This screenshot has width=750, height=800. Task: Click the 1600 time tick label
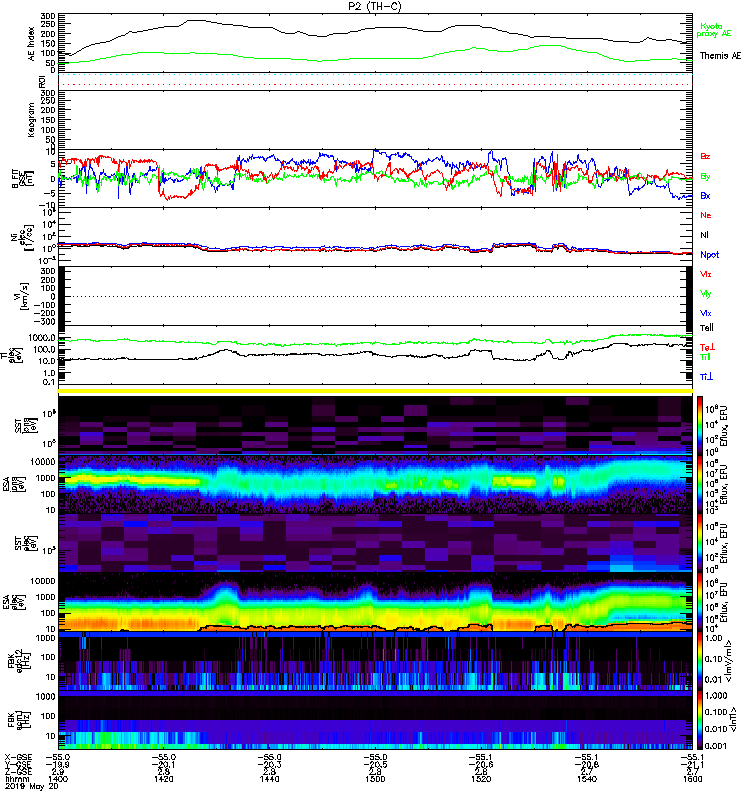[692, 779]
